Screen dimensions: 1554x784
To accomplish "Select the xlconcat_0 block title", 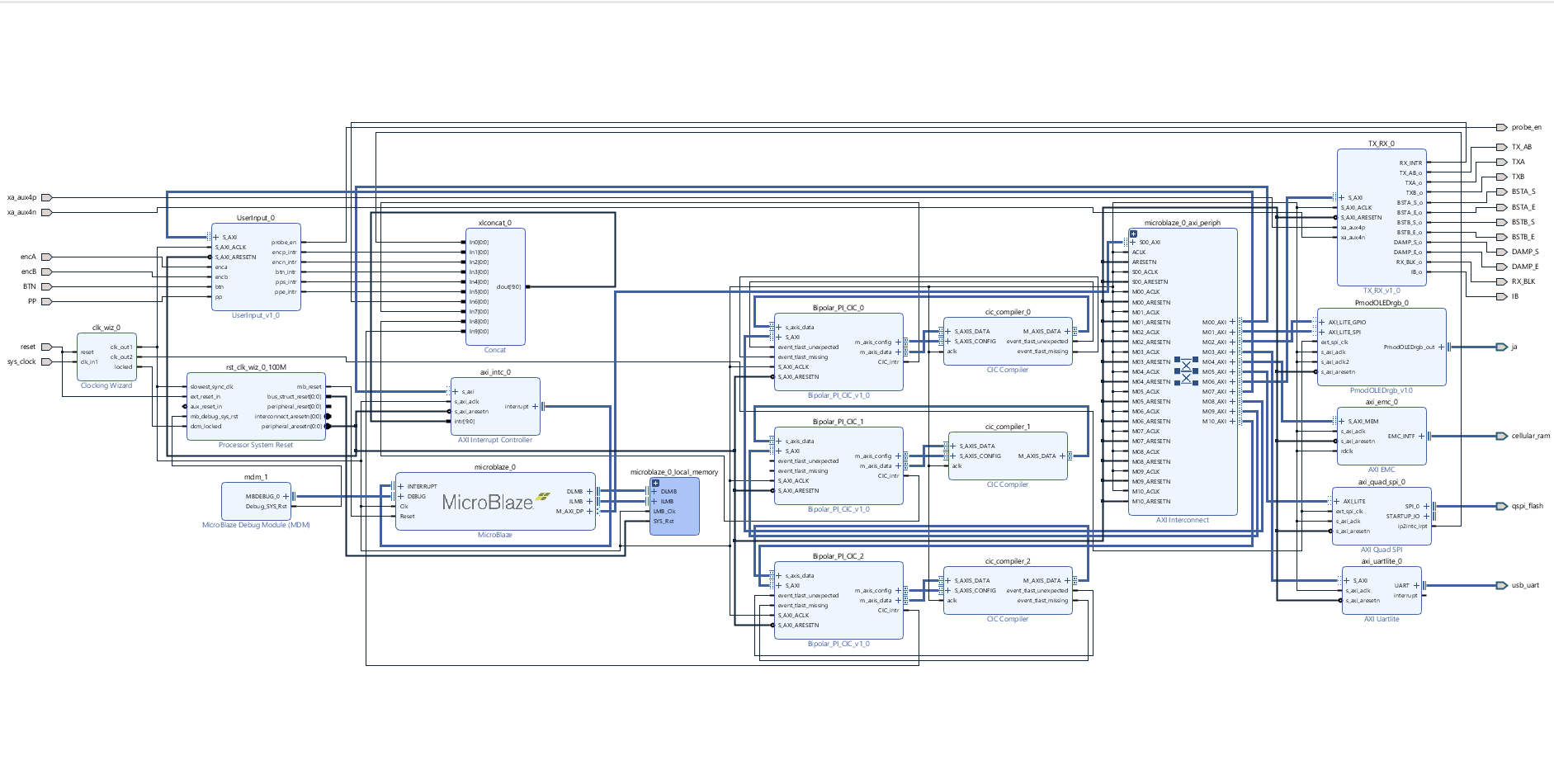I will tap(495, 224).
